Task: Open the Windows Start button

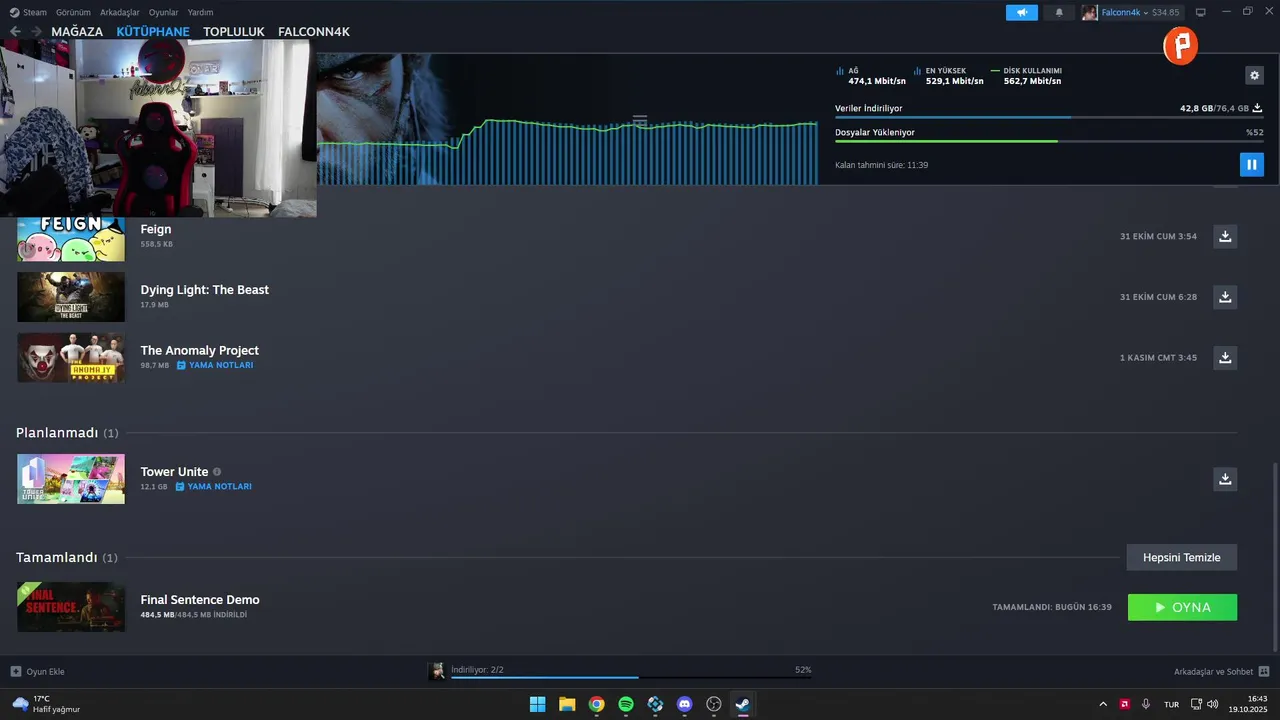Action: 537,704
